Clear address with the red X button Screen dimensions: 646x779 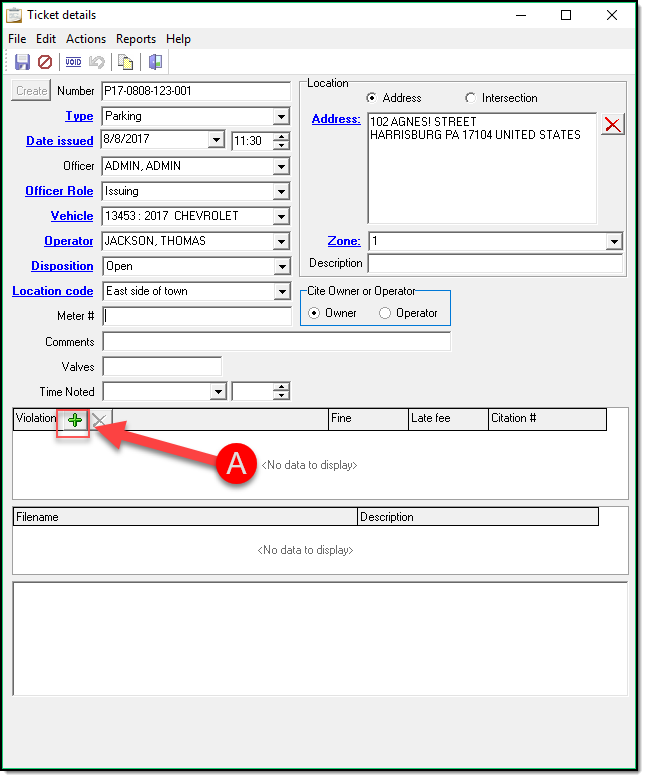click(x=612, y=124)
